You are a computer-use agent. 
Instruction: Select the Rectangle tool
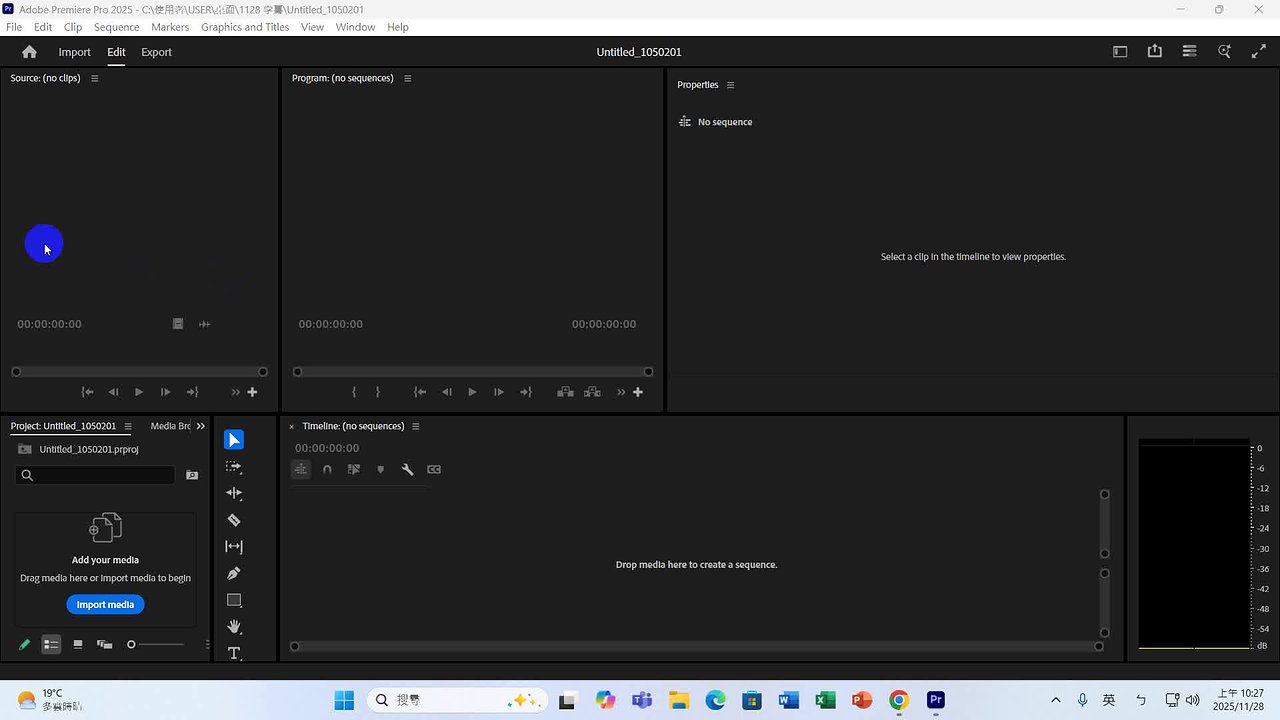tap(233, 600)
